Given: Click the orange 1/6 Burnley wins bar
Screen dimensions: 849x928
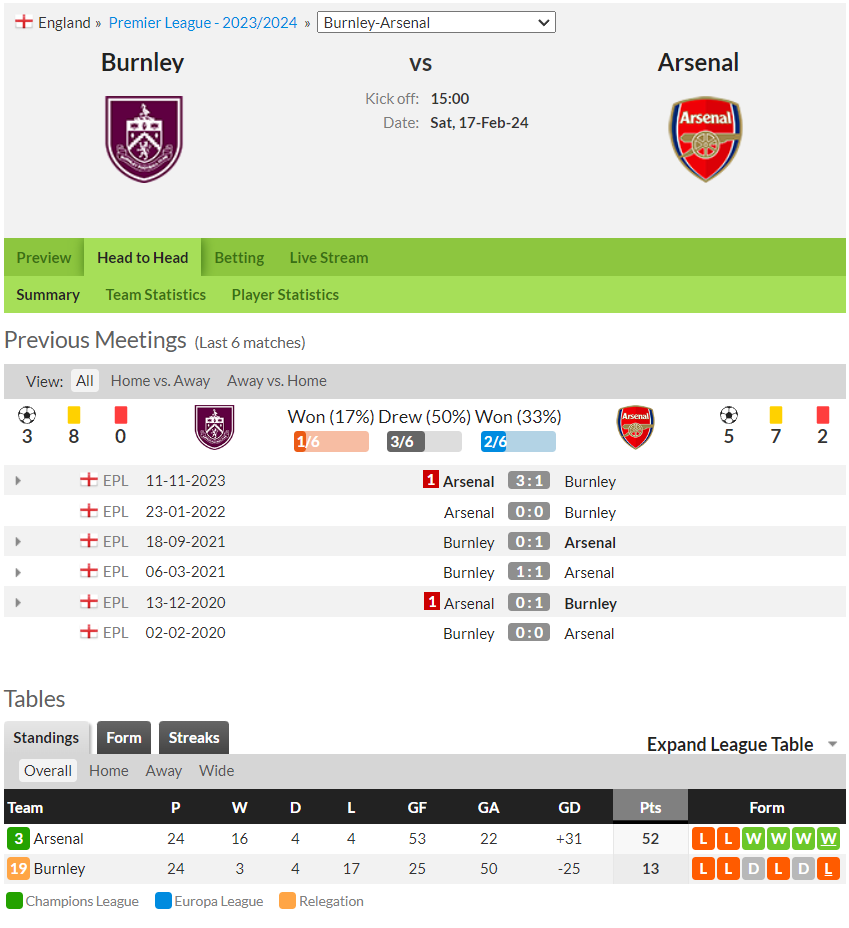Looking at the screenshot, I should pos(331,442).
